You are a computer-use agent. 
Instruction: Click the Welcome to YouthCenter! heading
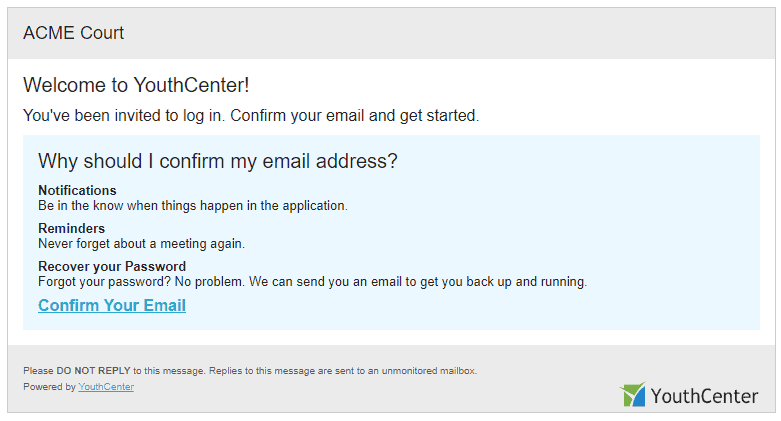pos(136,85)
